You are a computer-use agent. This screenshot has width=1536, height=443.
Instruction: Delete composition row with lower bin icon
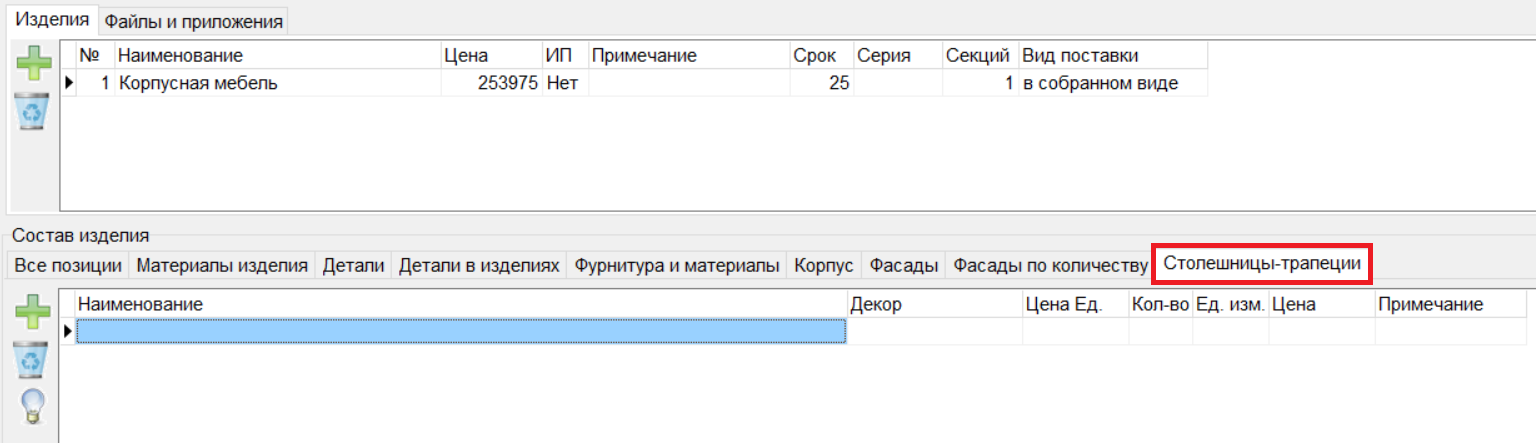(x=31, y=359)
